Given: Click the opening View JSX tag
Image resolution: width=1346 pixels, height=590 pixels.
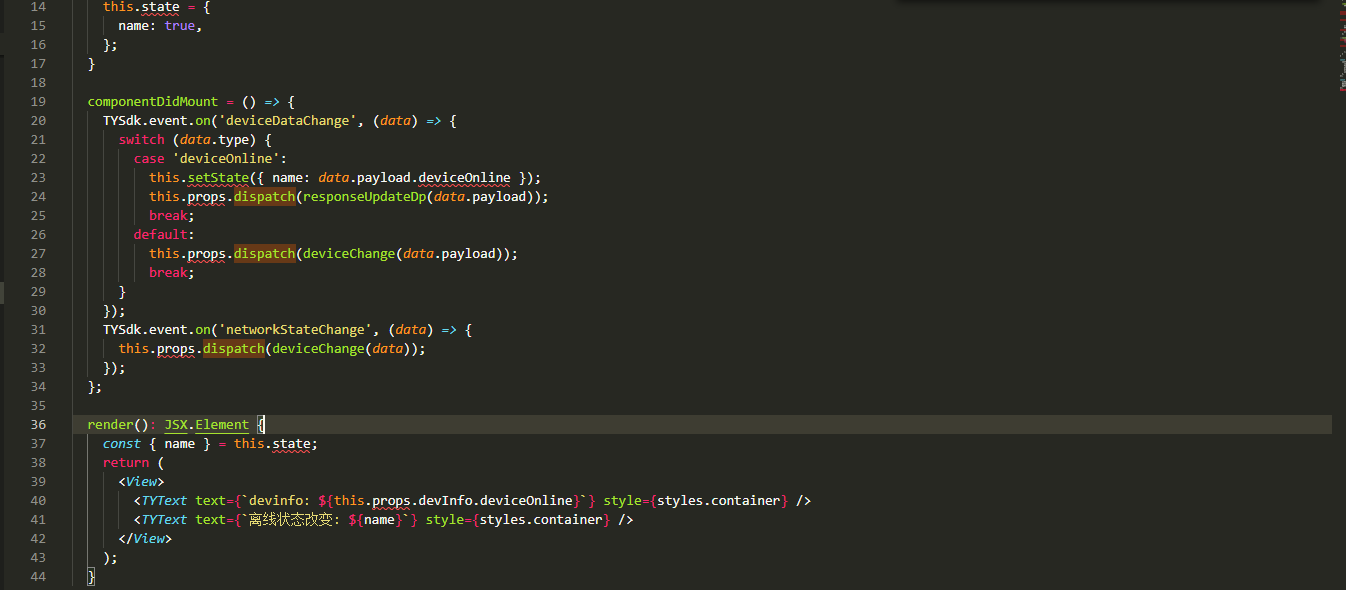Looking at the screenshot, I should (140, 481).
